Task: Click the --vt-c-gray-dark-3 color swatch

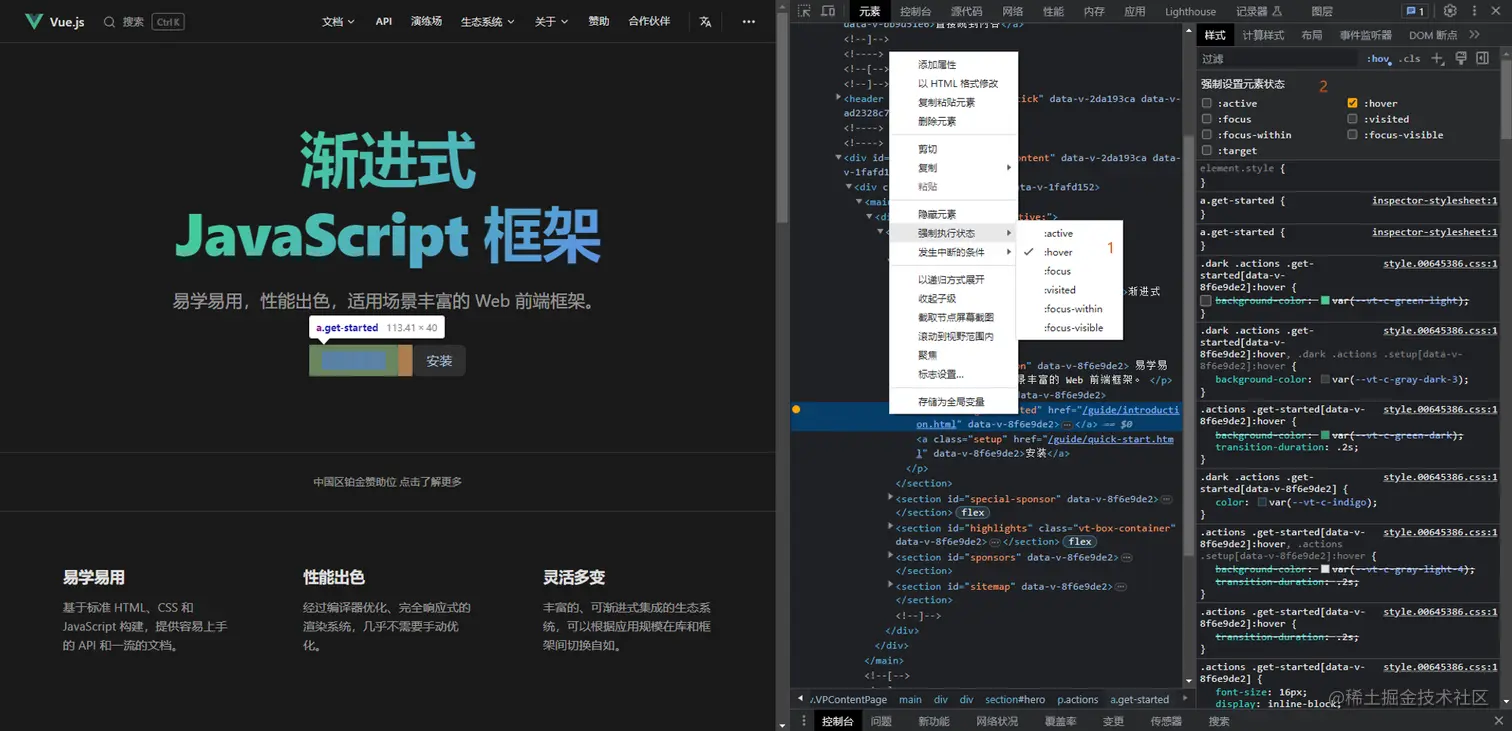Action: [1326, 380]
